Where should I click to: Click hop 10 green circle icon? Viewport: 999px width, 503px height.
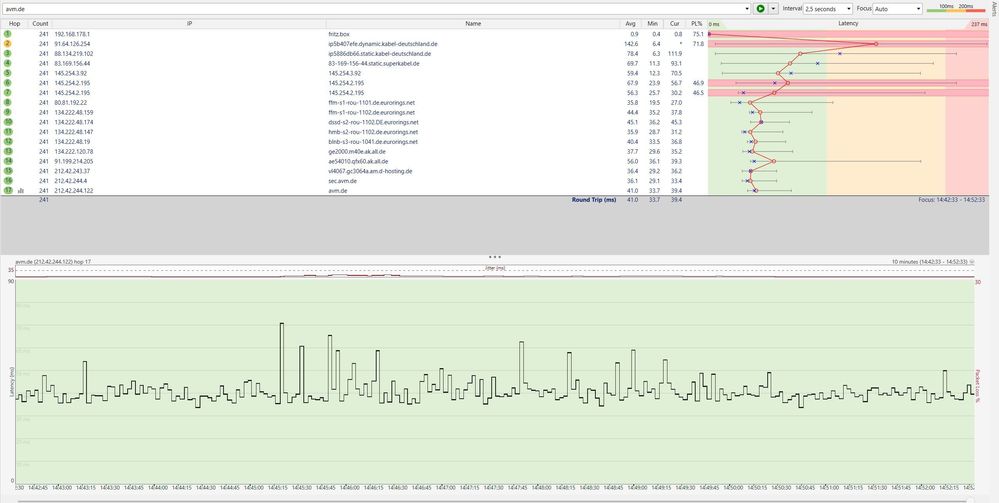[x=8, y=122]
